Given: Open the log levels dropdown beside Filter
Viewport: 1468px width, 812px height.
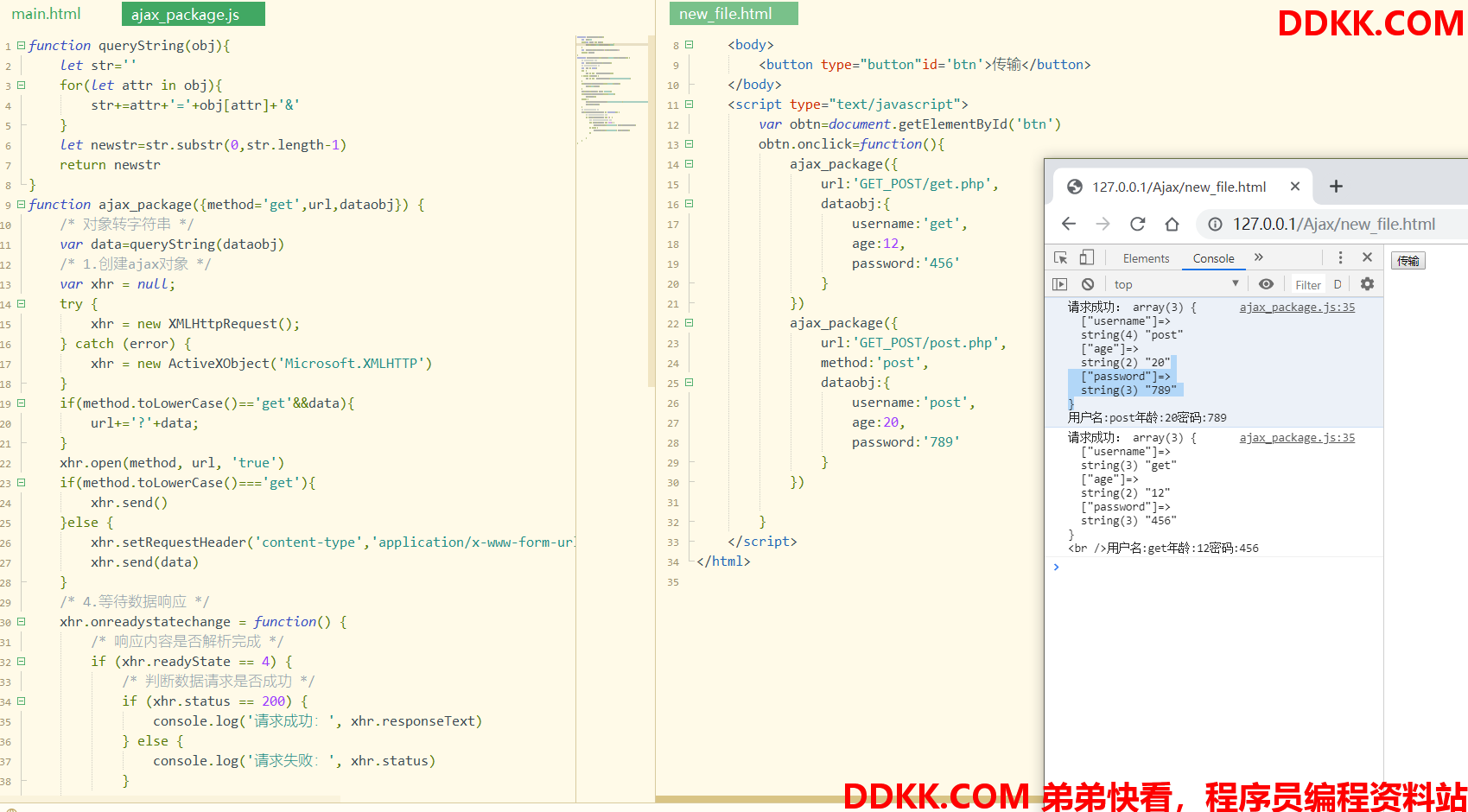Looking at the screenshot, I should pos(1338,284).
